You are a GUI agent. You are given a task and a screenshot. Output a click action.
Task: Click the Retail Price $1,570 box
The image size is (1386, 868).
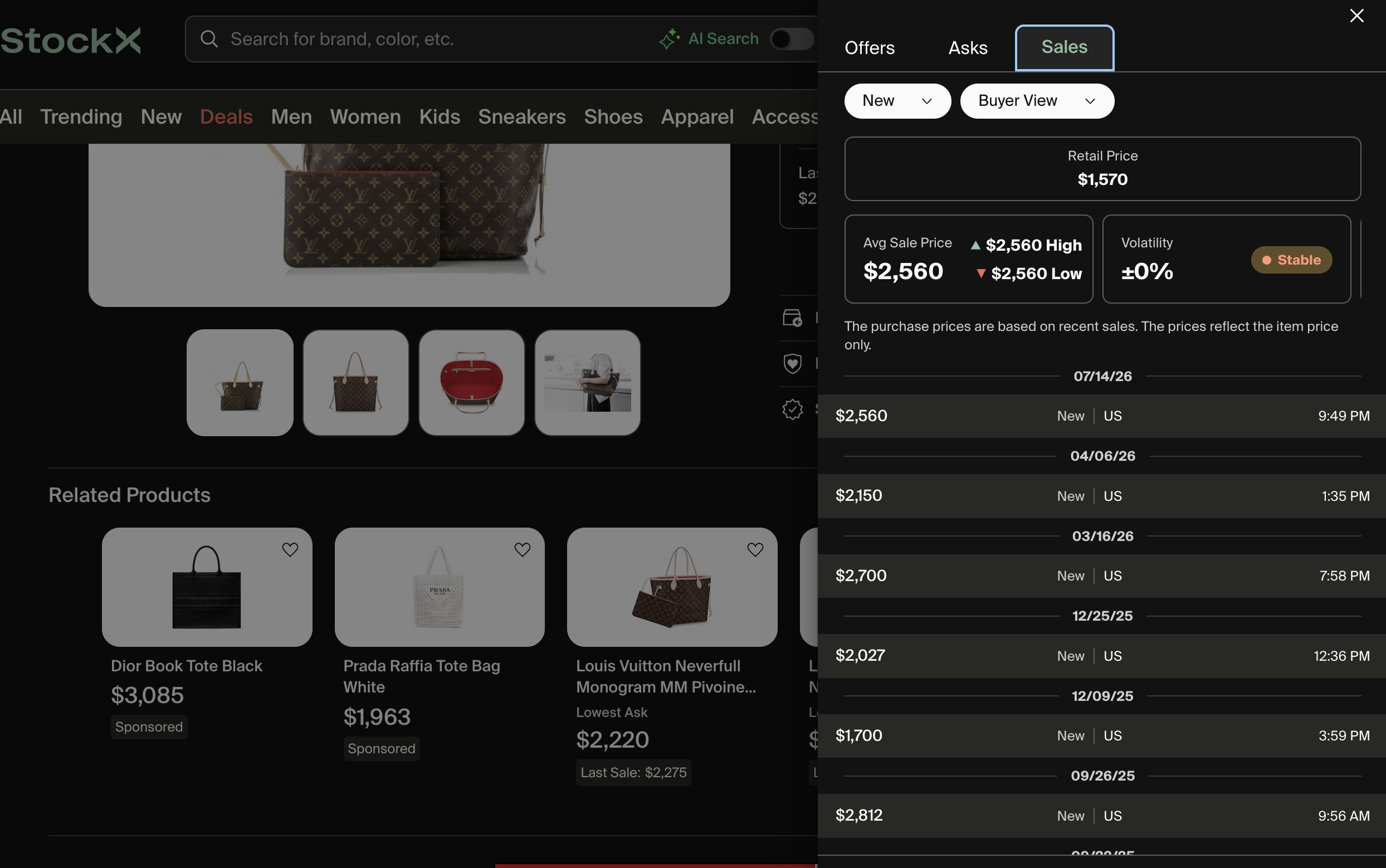click(1102, 169)
